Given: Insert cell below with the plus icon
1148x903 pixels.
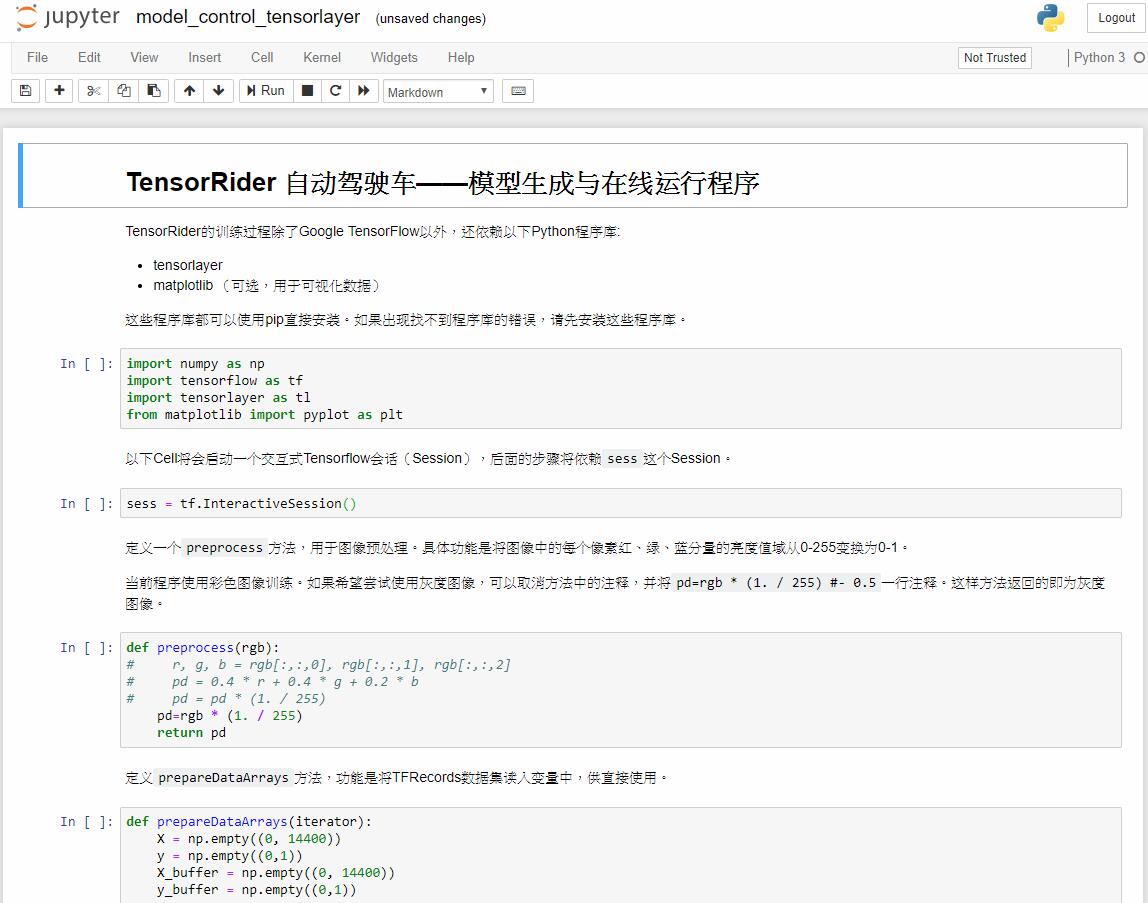Looking at the screenshot, I should (59, 91).
